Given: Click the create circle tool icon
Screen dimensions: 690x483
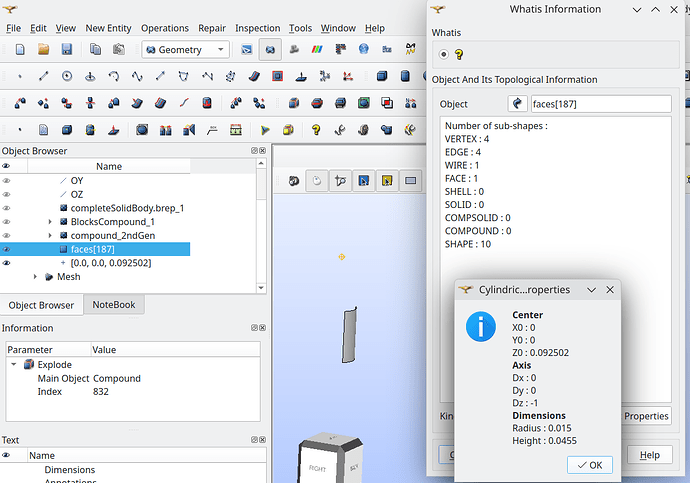Looking at the screenshot, I should point(67,76).
